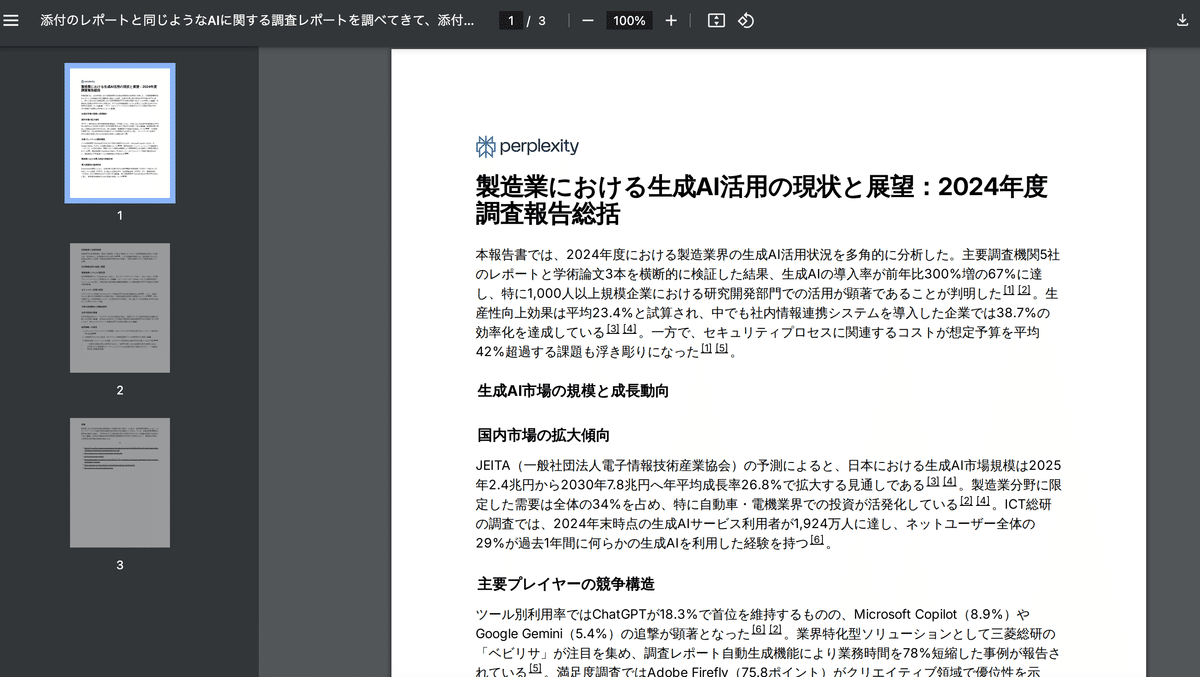Screen dimensions: 1200x677
Task: Download the PDF using the download icon
Action: (1183, 21)
